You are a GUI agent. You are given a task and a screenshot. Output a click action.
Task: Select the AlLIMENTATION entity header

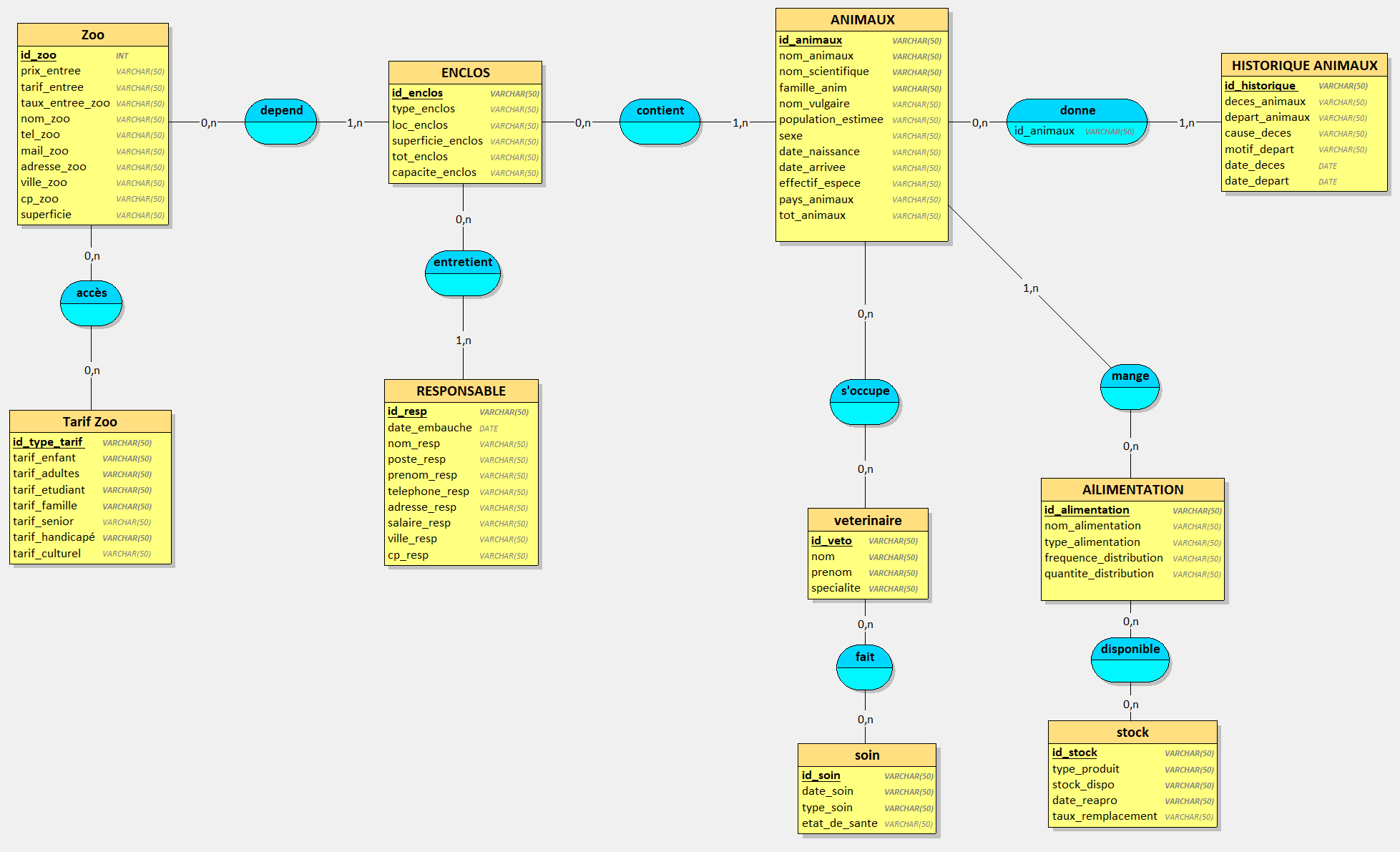click(x=1132, y=490)
